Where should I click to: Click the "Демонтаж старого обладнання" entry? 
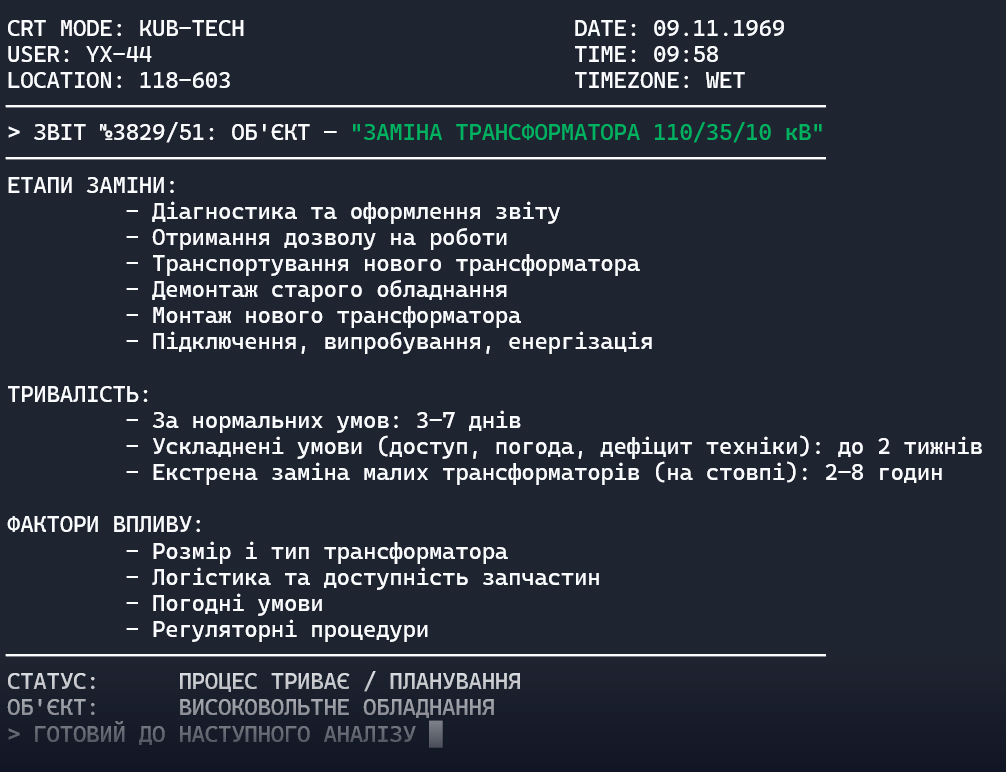click(x=329, y=290)
